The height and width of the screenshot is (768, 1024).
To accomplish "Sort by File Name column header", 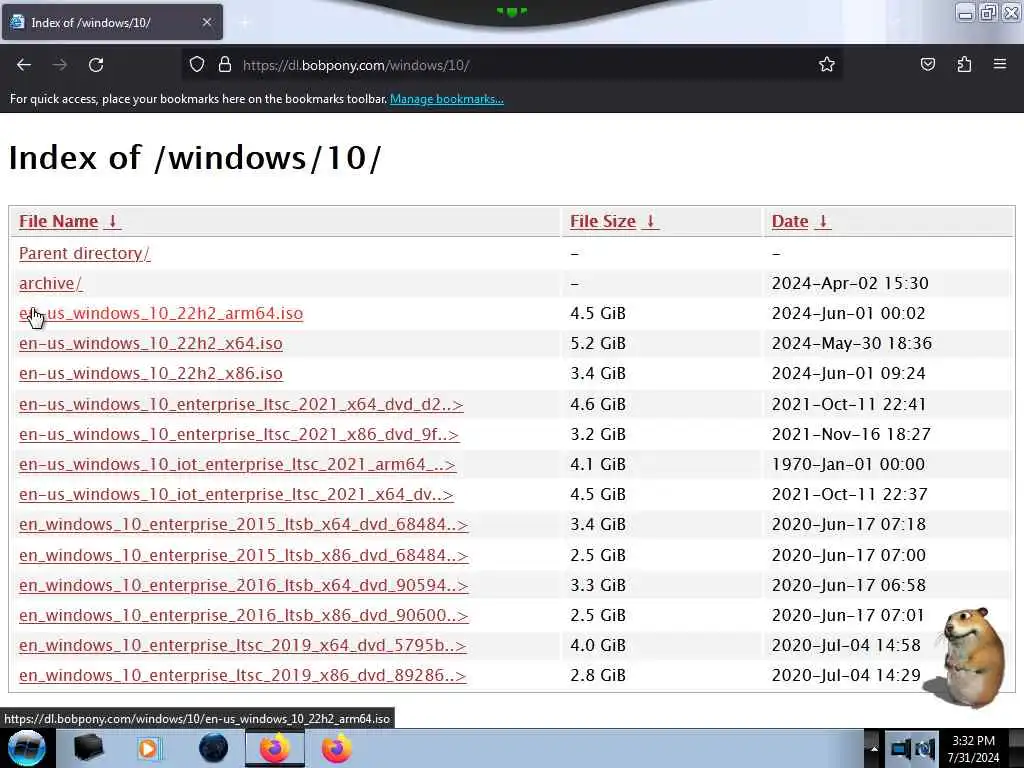I will tap(58, 221).
